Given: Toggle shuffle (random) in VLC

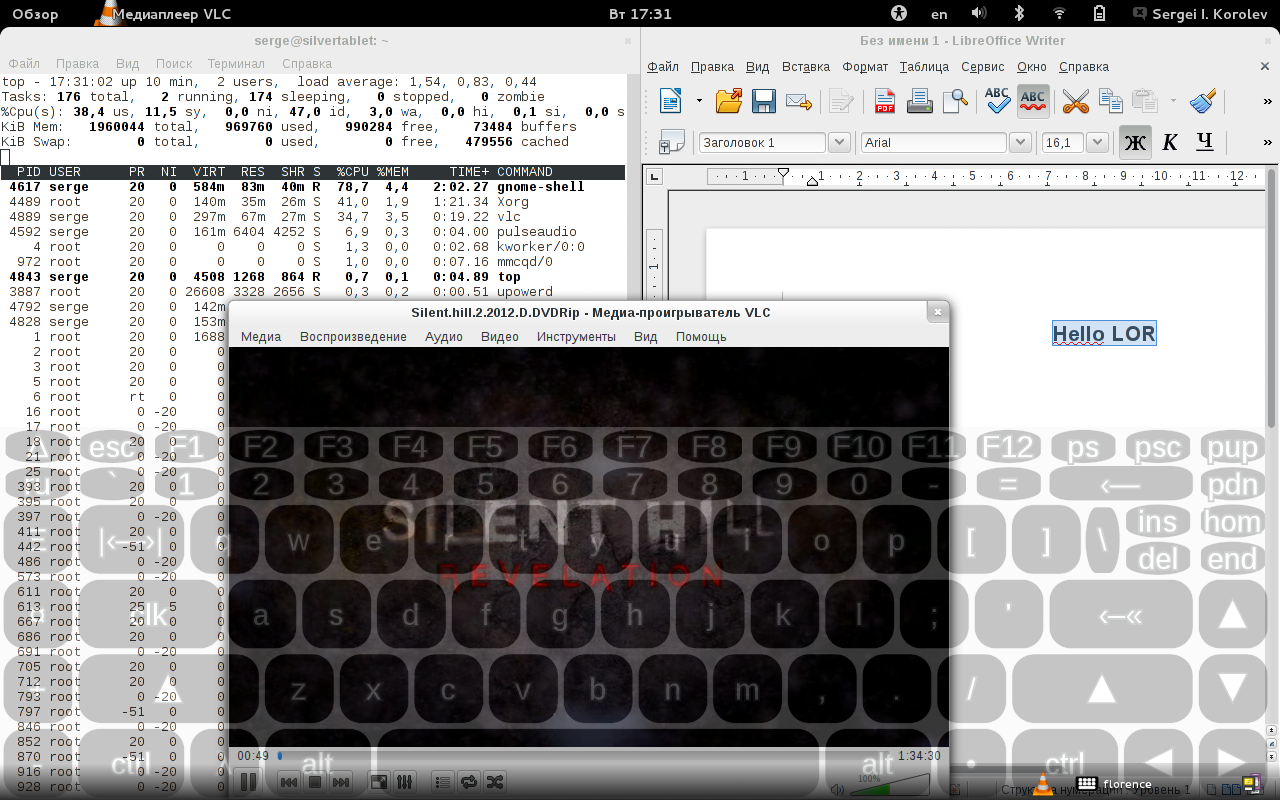Looking at the screenshot, I should coord(495,782).
